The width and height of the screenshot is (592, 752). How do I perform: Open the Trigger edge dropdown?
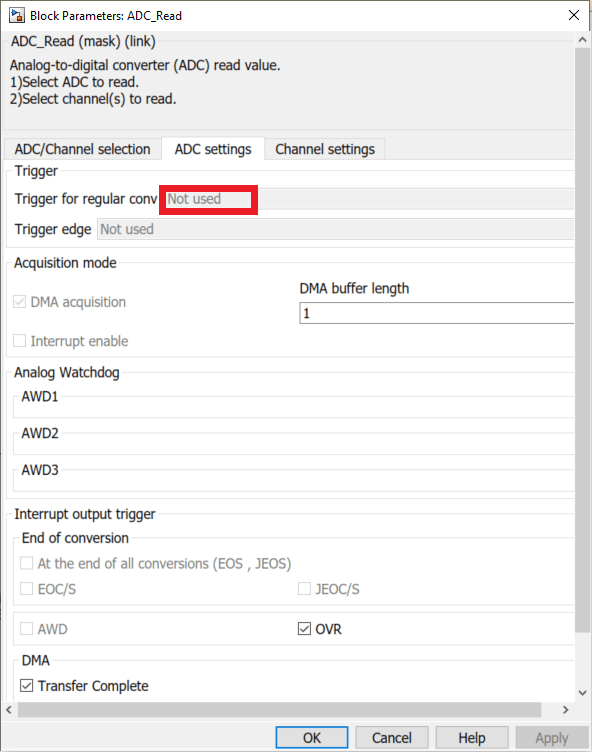pyautogui.click(x=335, y=229)
